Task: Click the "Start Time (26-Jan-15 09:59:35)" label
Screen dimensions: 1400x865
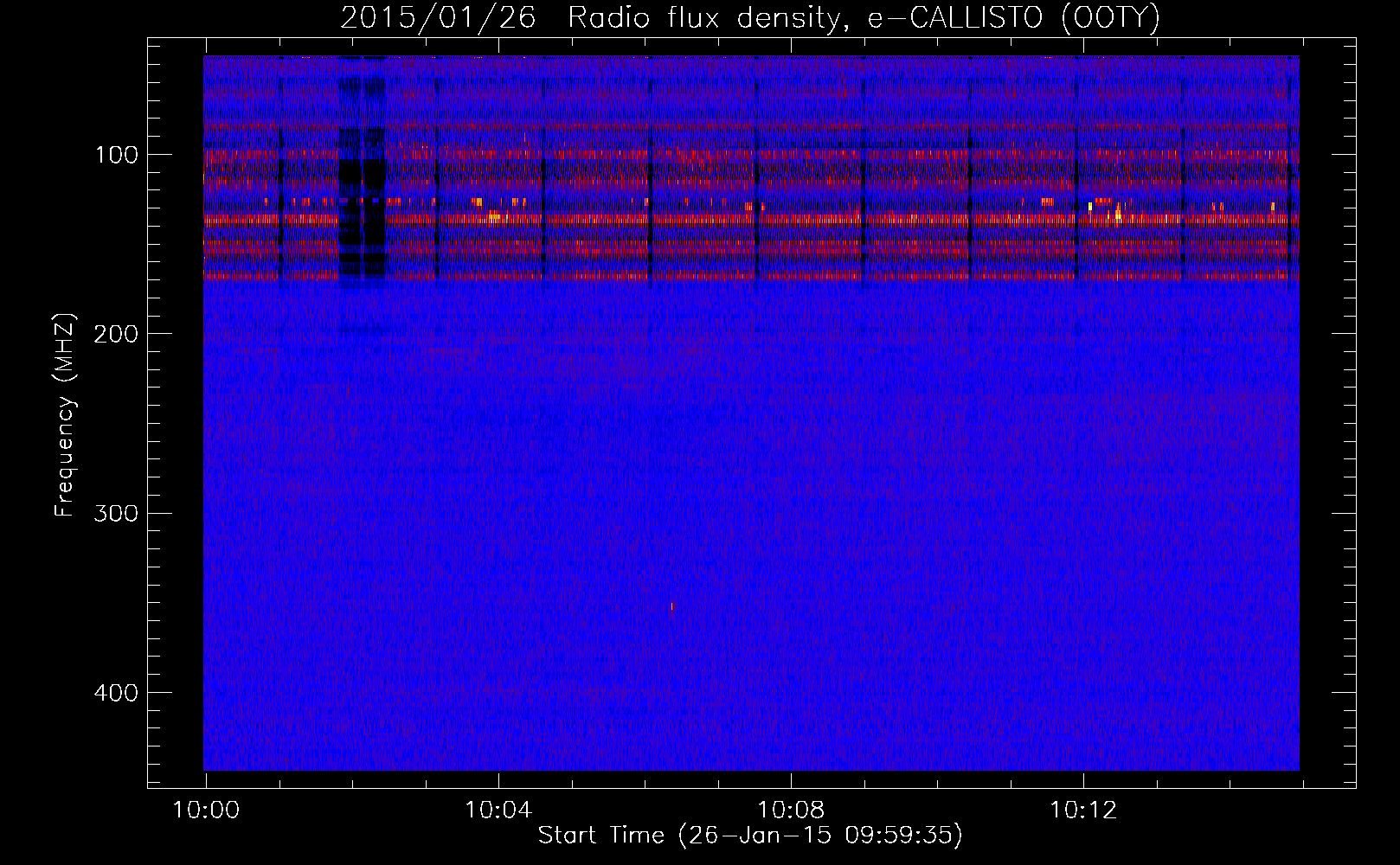Action: coord(750,836)
